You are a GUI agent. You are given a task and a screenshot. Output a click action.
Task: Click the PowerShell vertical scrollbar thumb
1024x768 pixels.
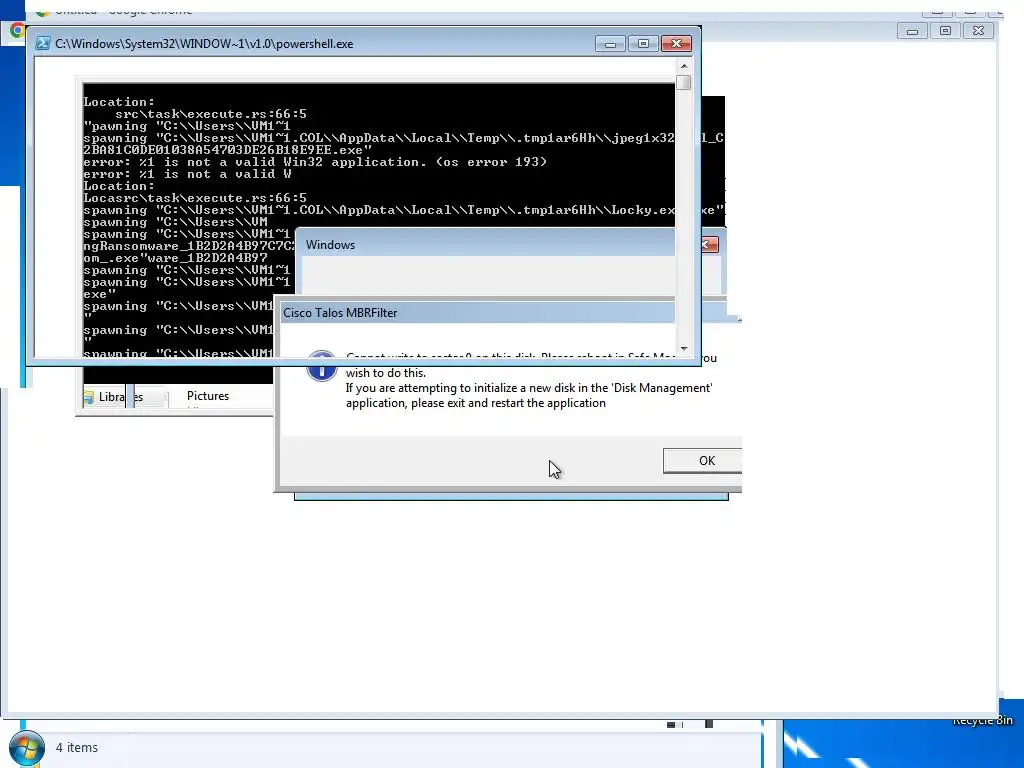[684, 83]
